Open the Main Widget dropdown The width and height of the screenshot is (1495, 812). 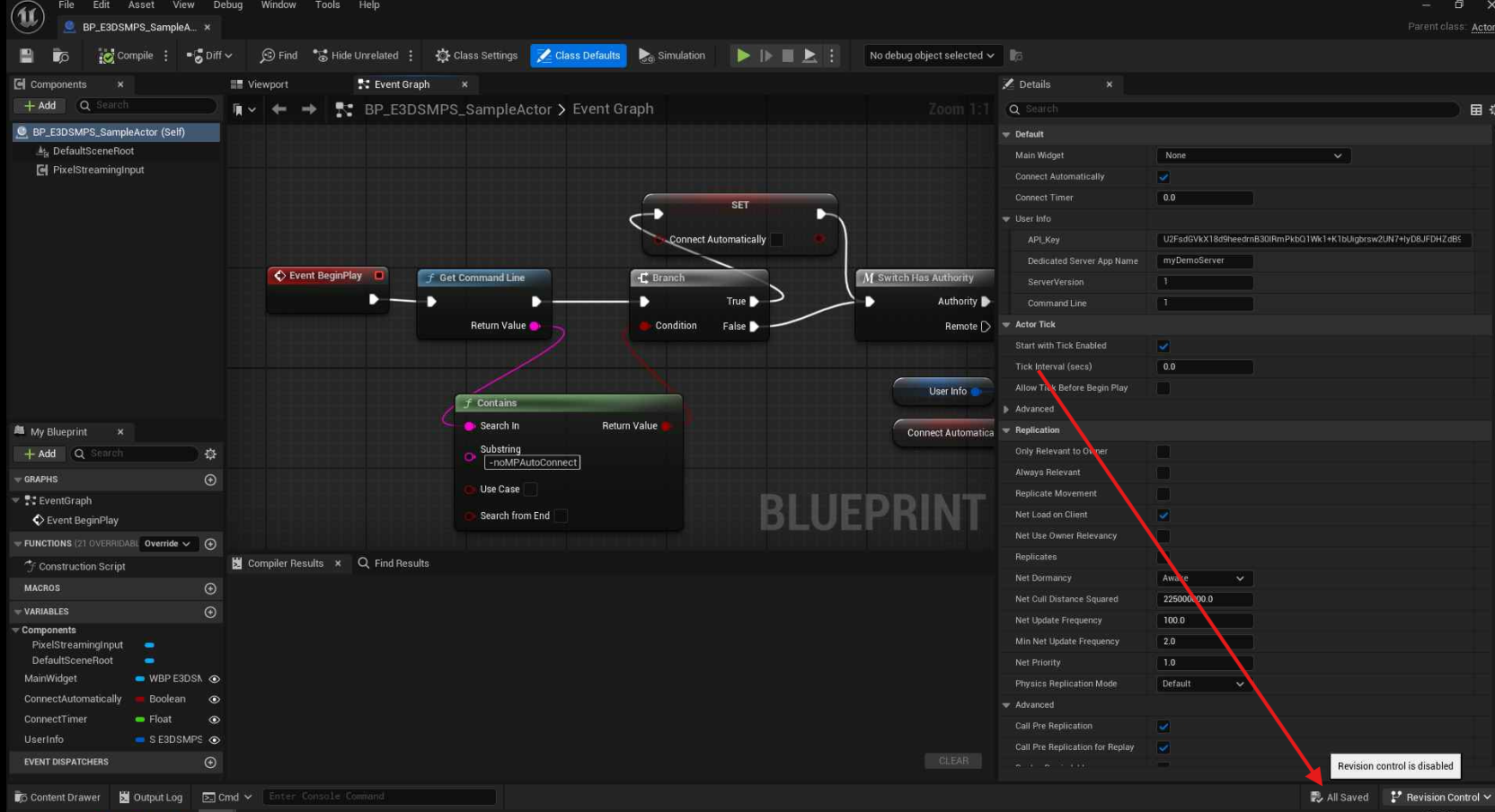[x=1252, y=155]
